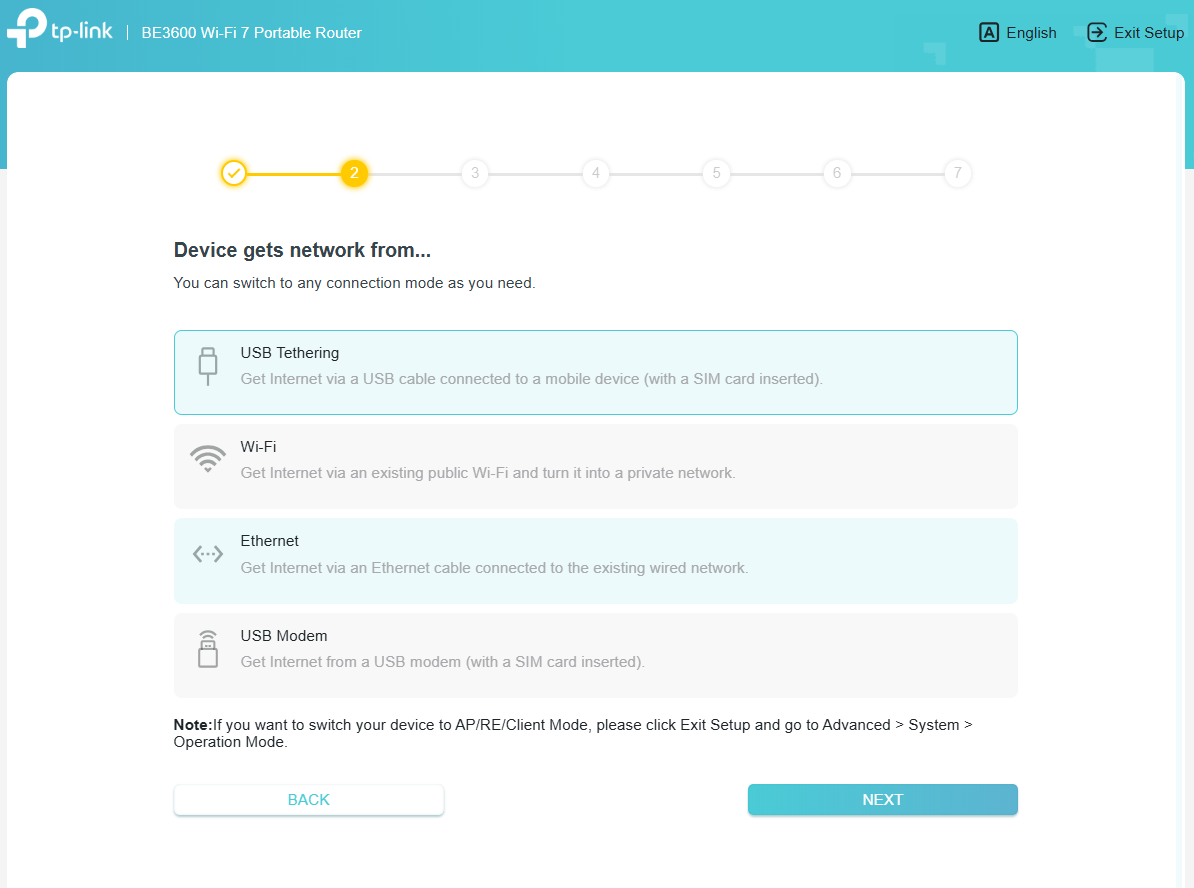
Task: Click the USB Tethering cable icon
Action: point(207,366)
